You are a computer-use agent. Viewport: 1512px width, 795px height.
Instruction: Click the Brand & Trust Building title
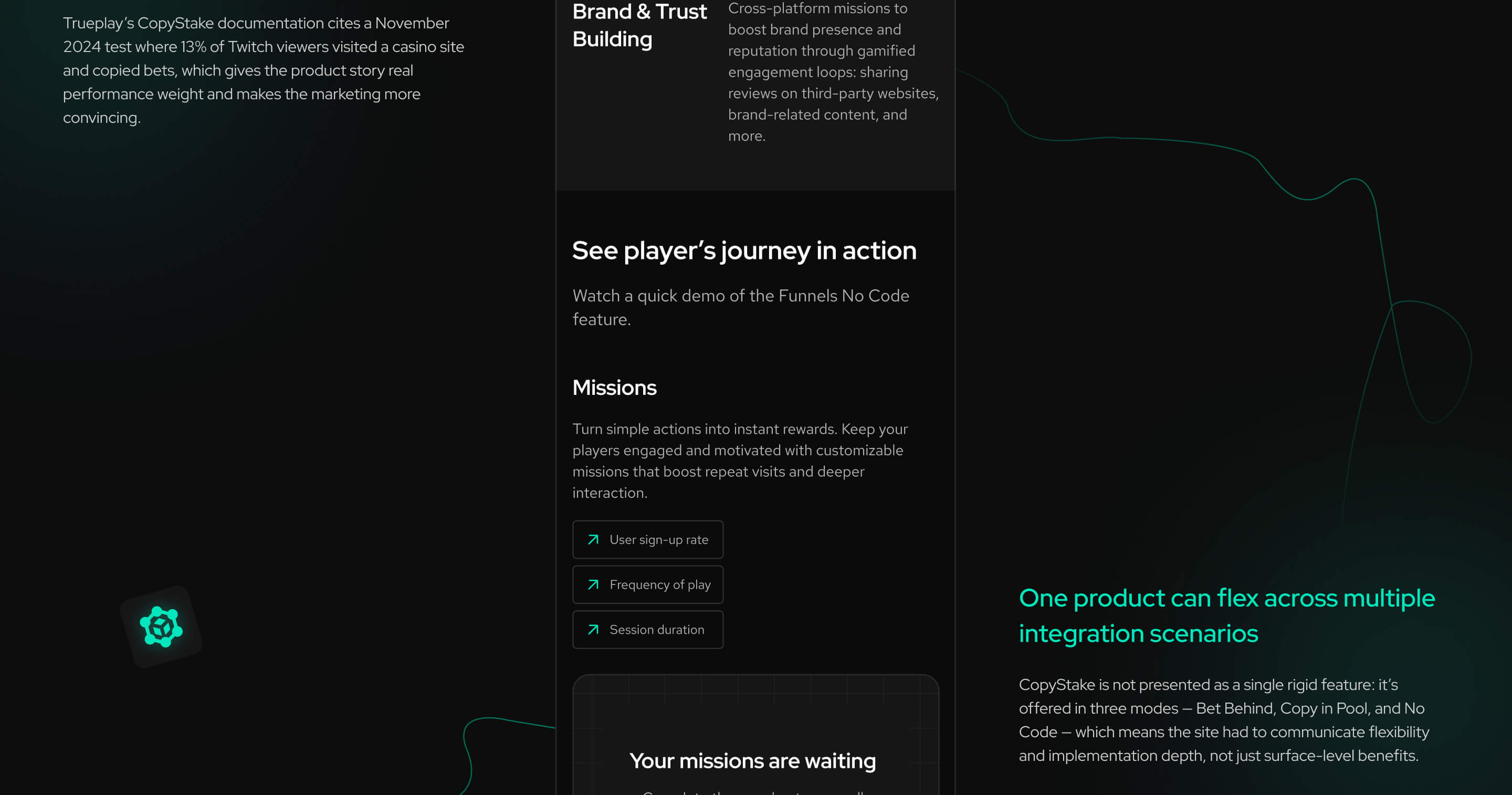click(640, 25)
